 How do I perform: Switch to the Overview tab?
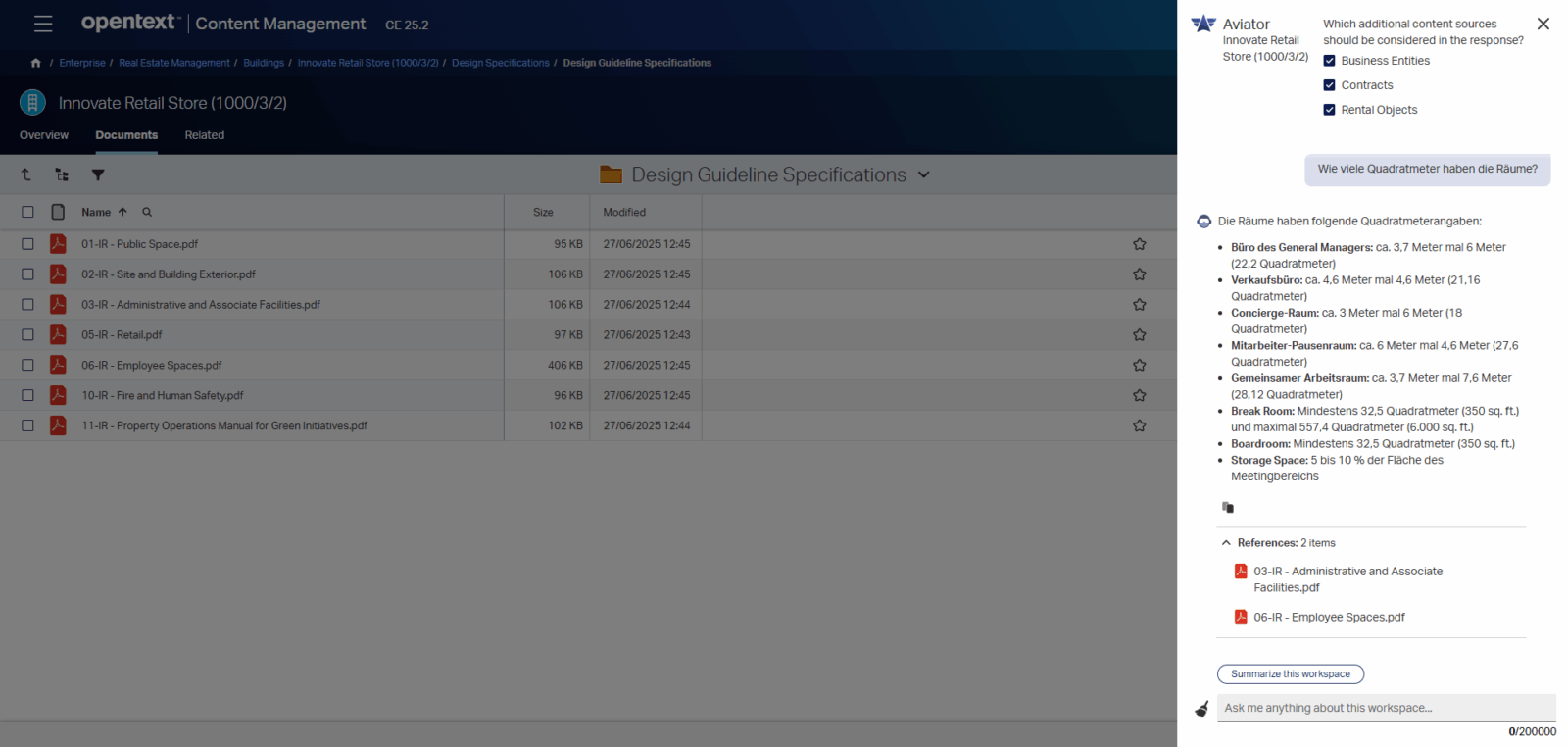pos(44,135)
